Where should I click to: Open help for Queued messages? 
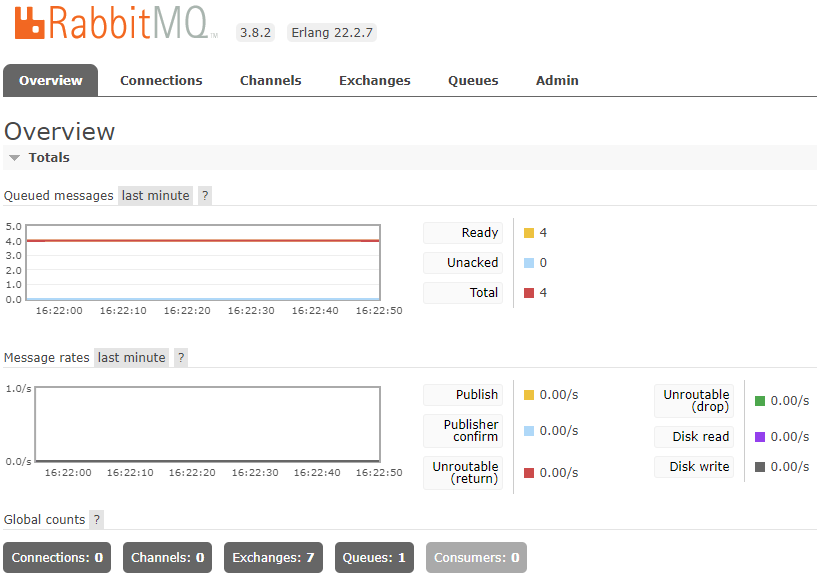tap(205, 195)
